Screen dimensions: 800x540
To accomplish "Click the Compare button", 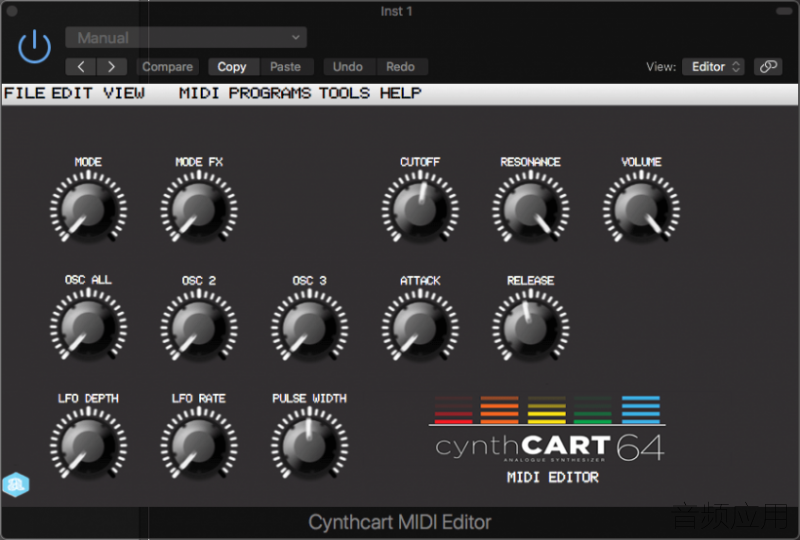I will (167, 66).
